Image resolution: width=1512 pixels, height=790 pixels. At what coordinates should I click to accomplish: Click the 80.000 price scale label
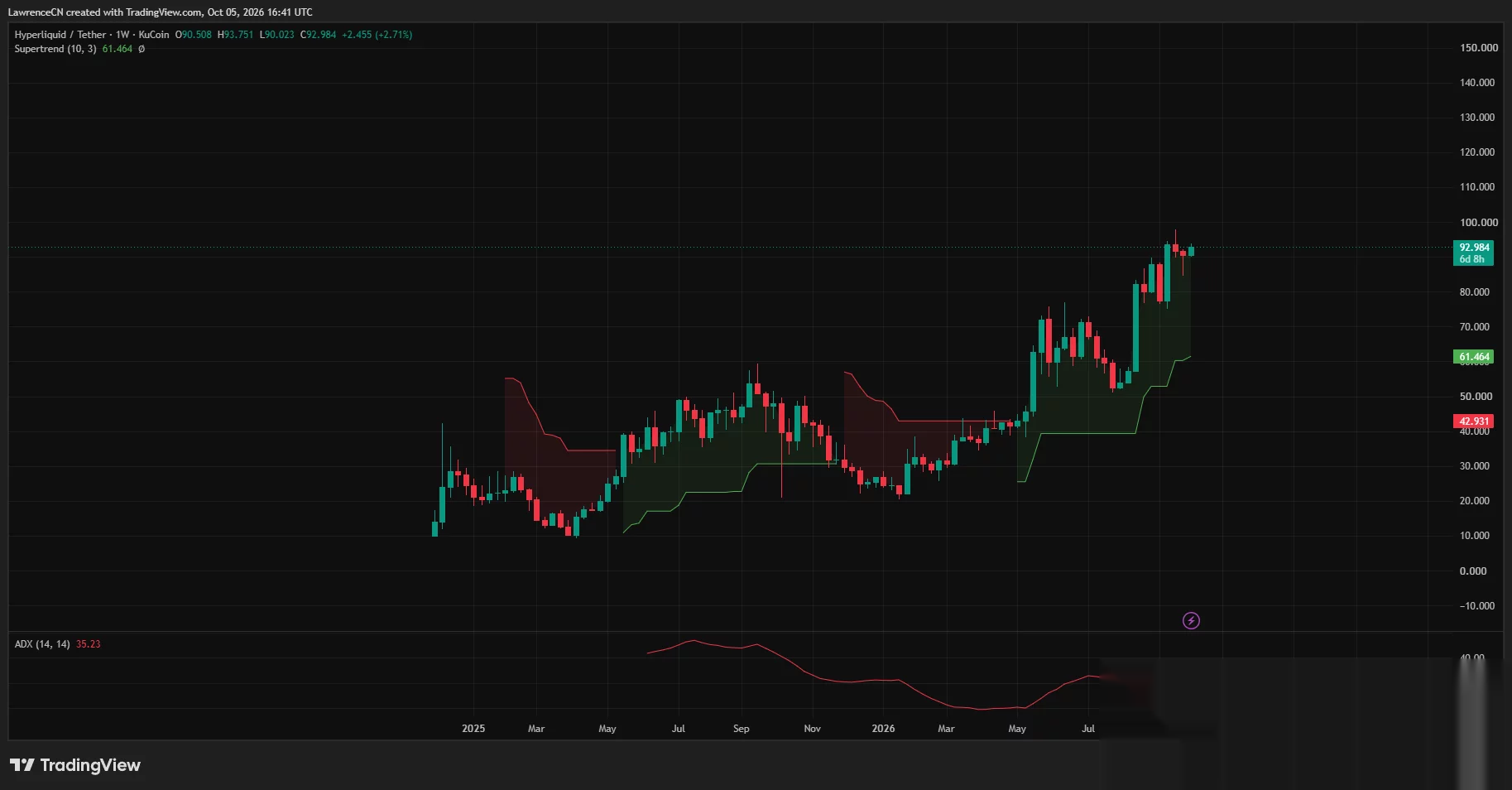1475,292
